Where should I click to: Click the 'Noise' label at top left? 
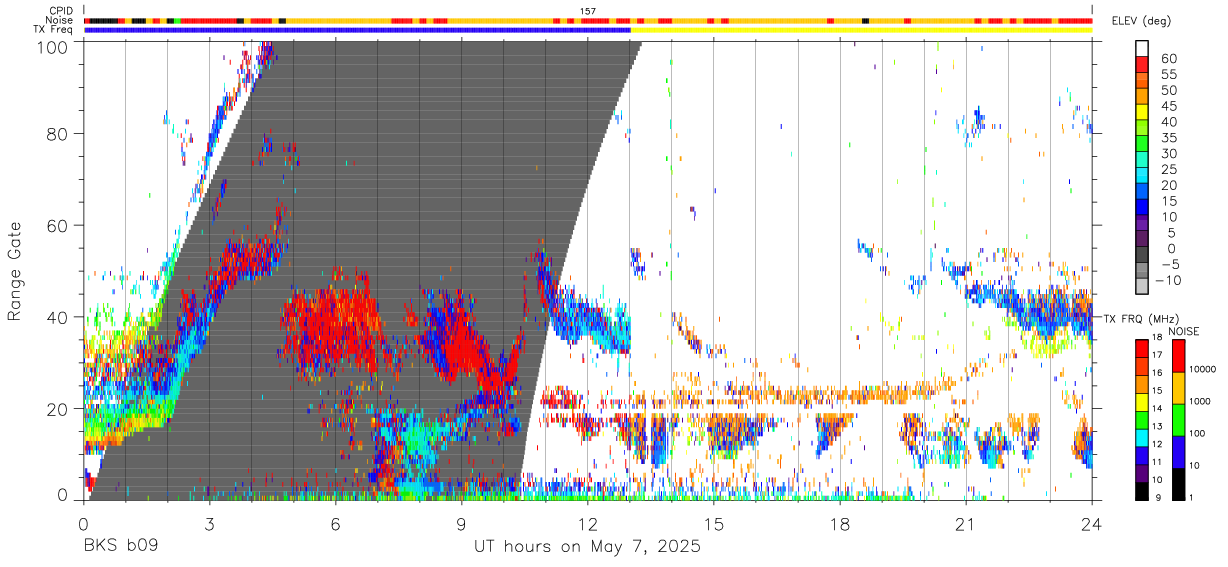pos(58,20)
